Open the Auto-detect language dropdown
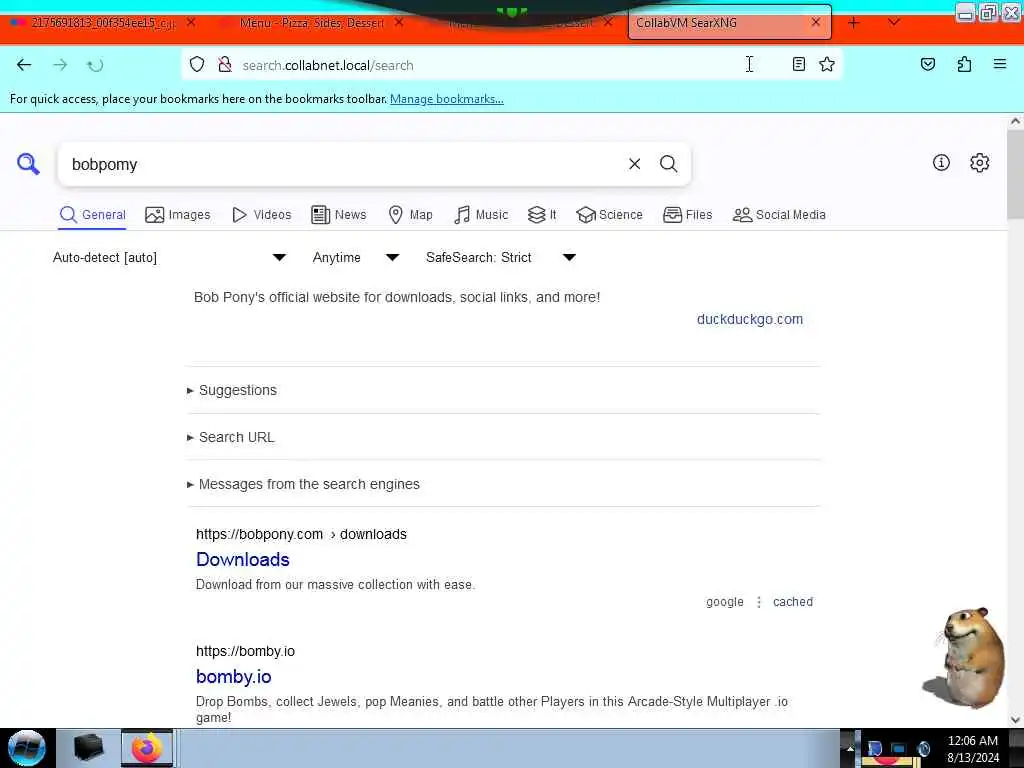The width and height of the screenshot is (1024, 768). click(169, 257)
